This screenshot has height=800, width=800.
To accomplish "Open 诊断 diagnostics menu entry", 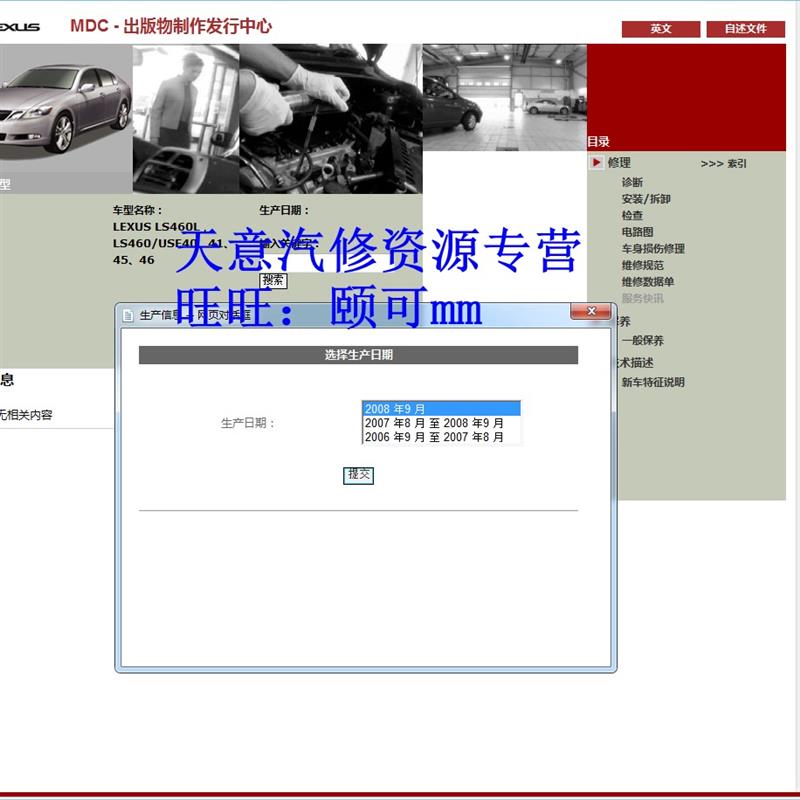I will point(632,182).
